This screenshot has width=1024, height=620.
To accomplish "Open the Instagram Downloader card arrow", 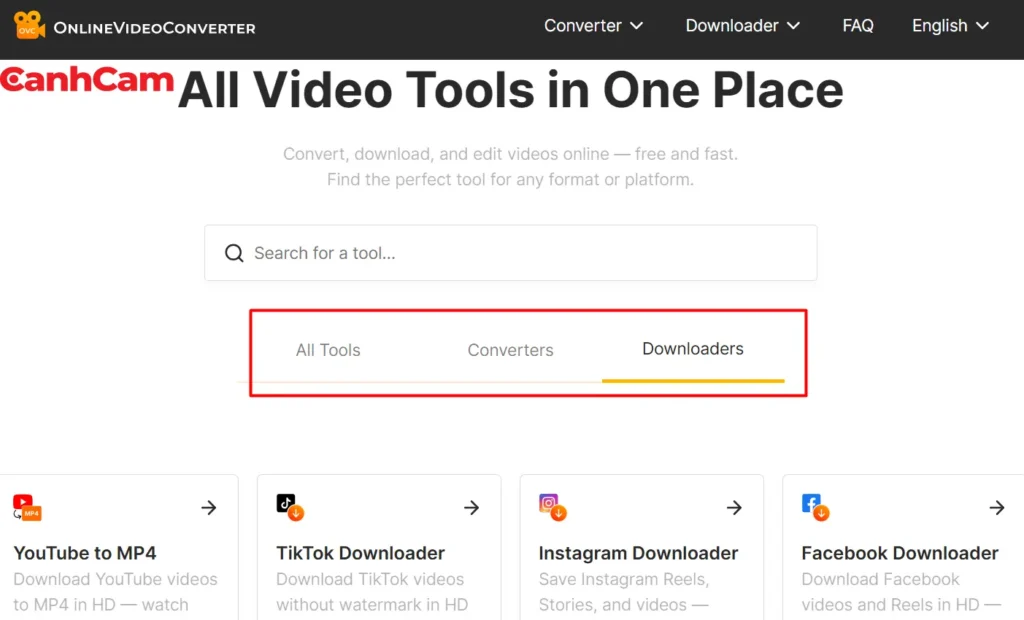I will [x=733, y=507].
